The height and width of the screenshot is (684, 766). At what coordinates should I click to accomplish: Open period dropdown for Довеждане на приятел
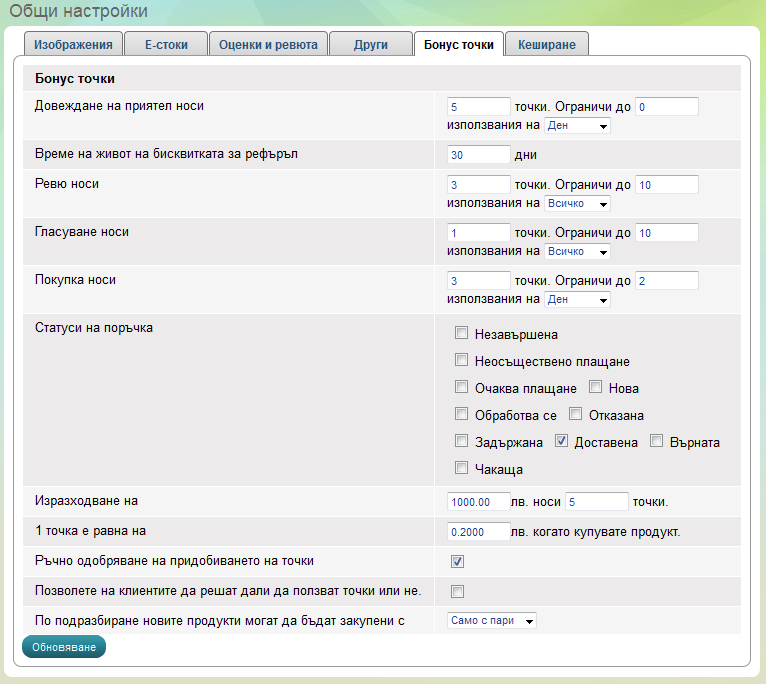click(x=577, y=126)
